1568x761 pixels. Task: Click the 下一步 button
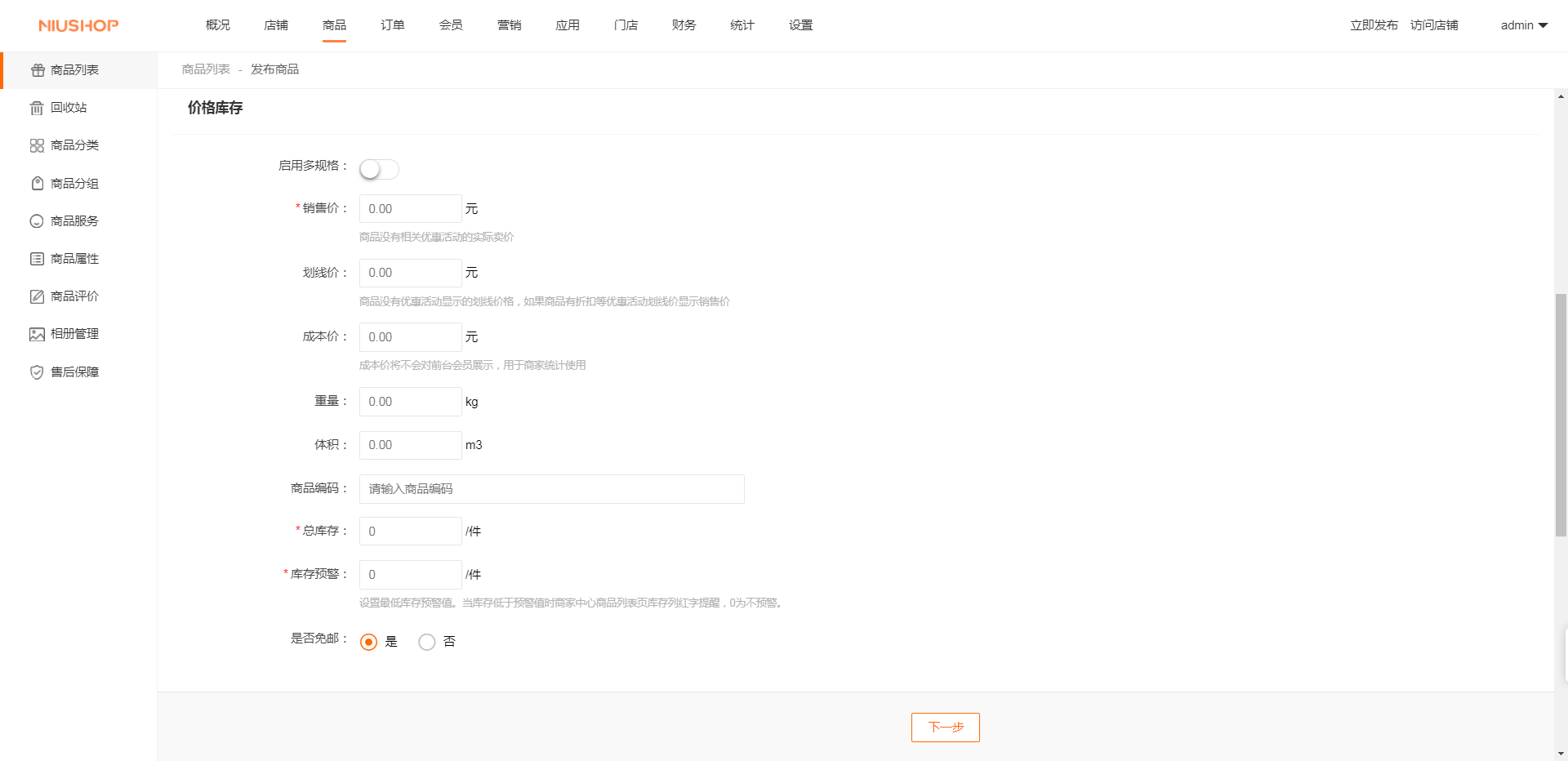946,728
